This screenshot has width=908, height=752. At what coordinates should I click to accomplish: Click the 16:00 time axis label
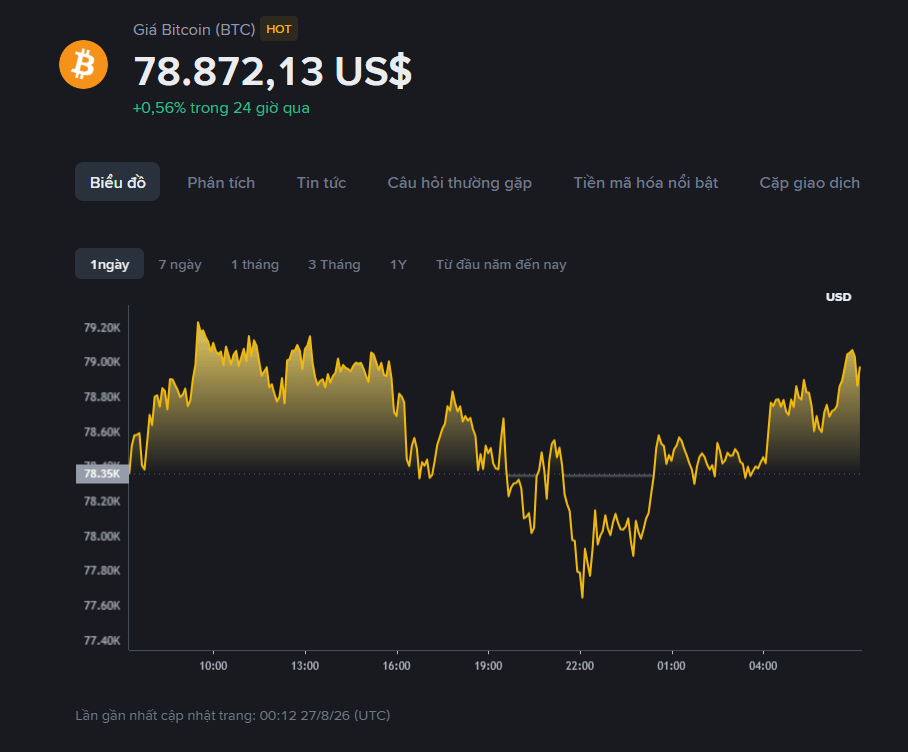tap(396, 666)
